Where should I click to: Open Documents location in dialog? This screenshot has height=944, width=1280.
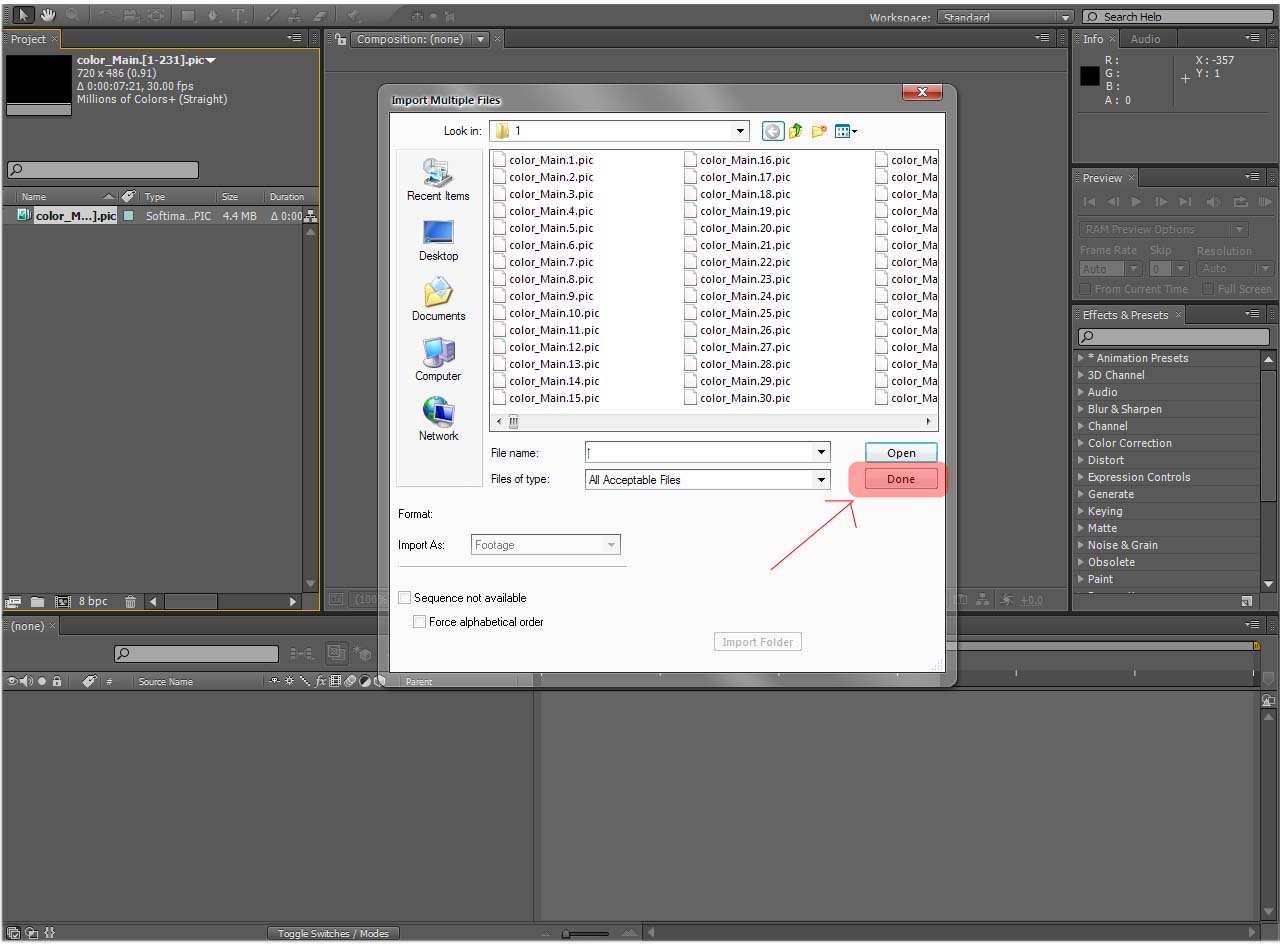438,300
